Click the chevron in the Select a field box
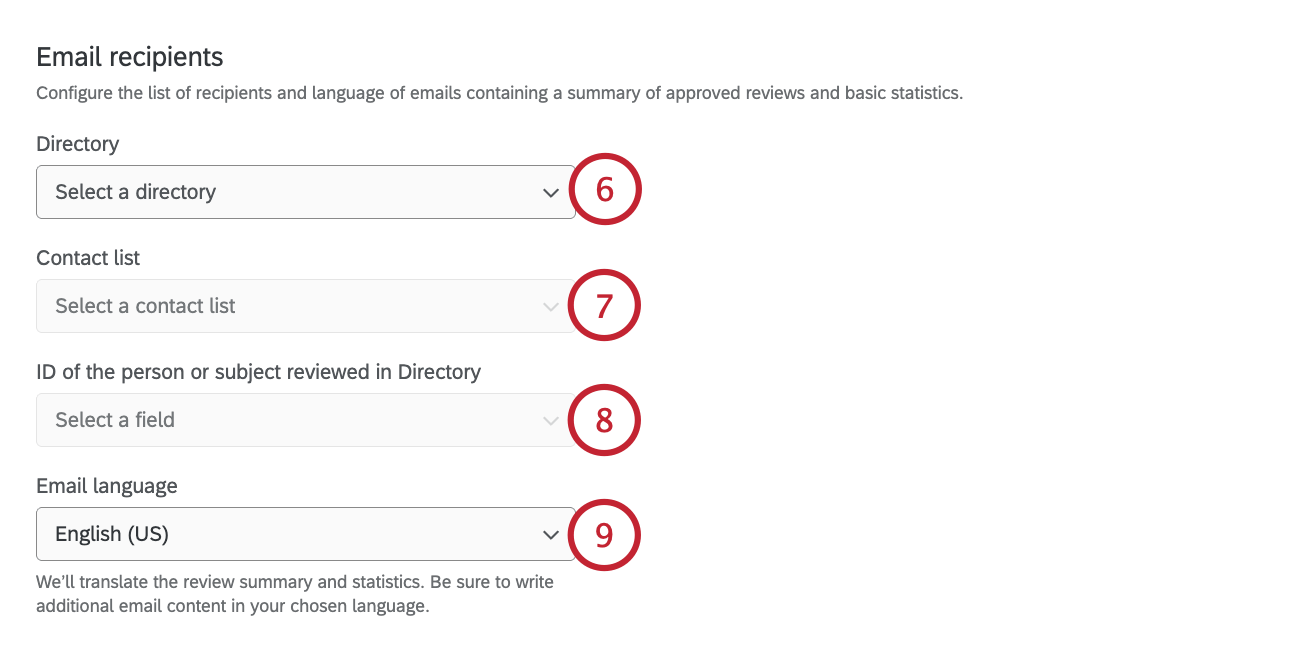Image resolution: width=1304 pixels, height=656 pixels. pyautogui.click(x=550, y=421)
